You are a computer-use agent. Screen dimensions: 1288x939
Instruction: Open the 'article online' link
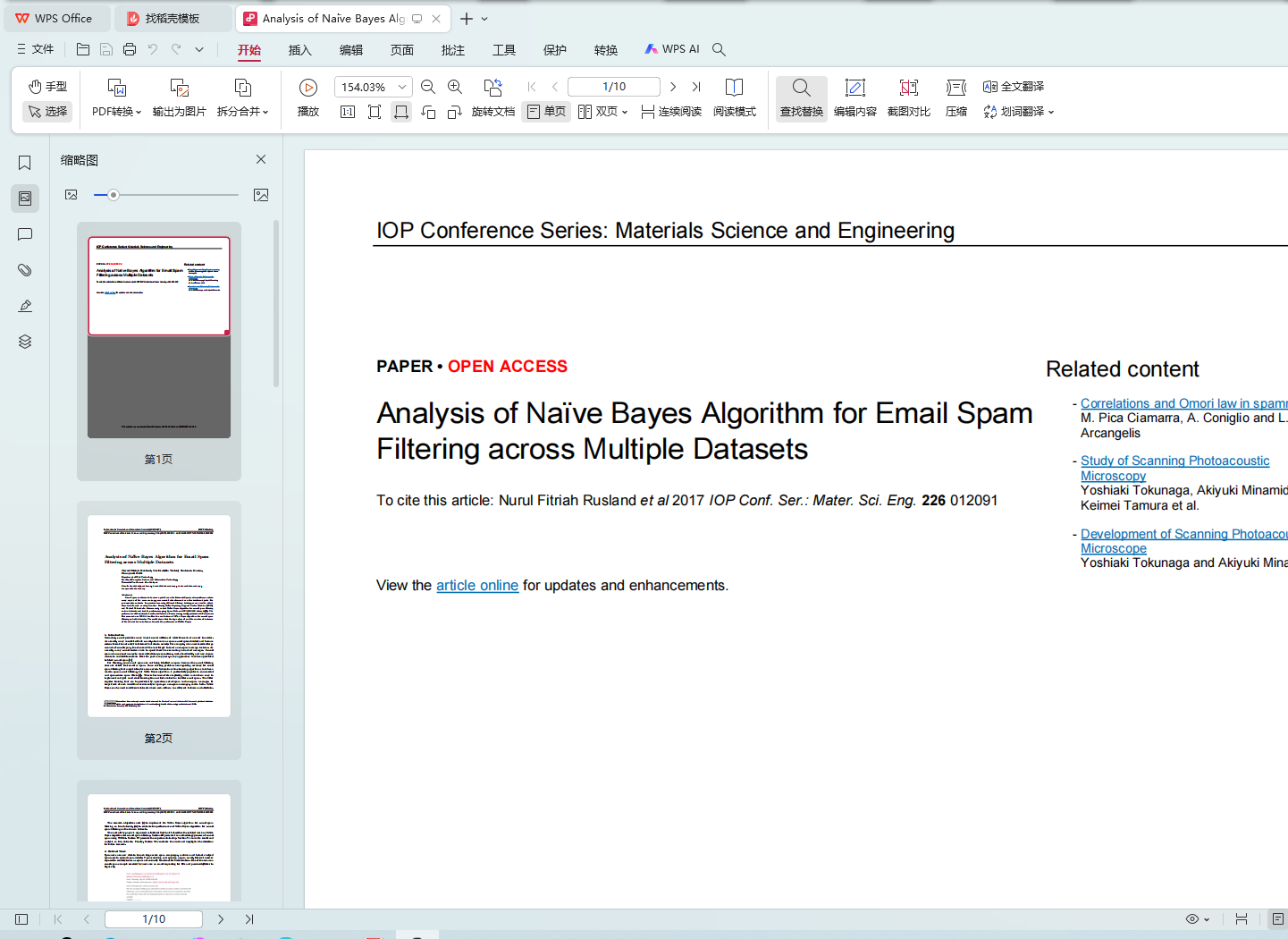pyautogui.click(x=477, y=586)
